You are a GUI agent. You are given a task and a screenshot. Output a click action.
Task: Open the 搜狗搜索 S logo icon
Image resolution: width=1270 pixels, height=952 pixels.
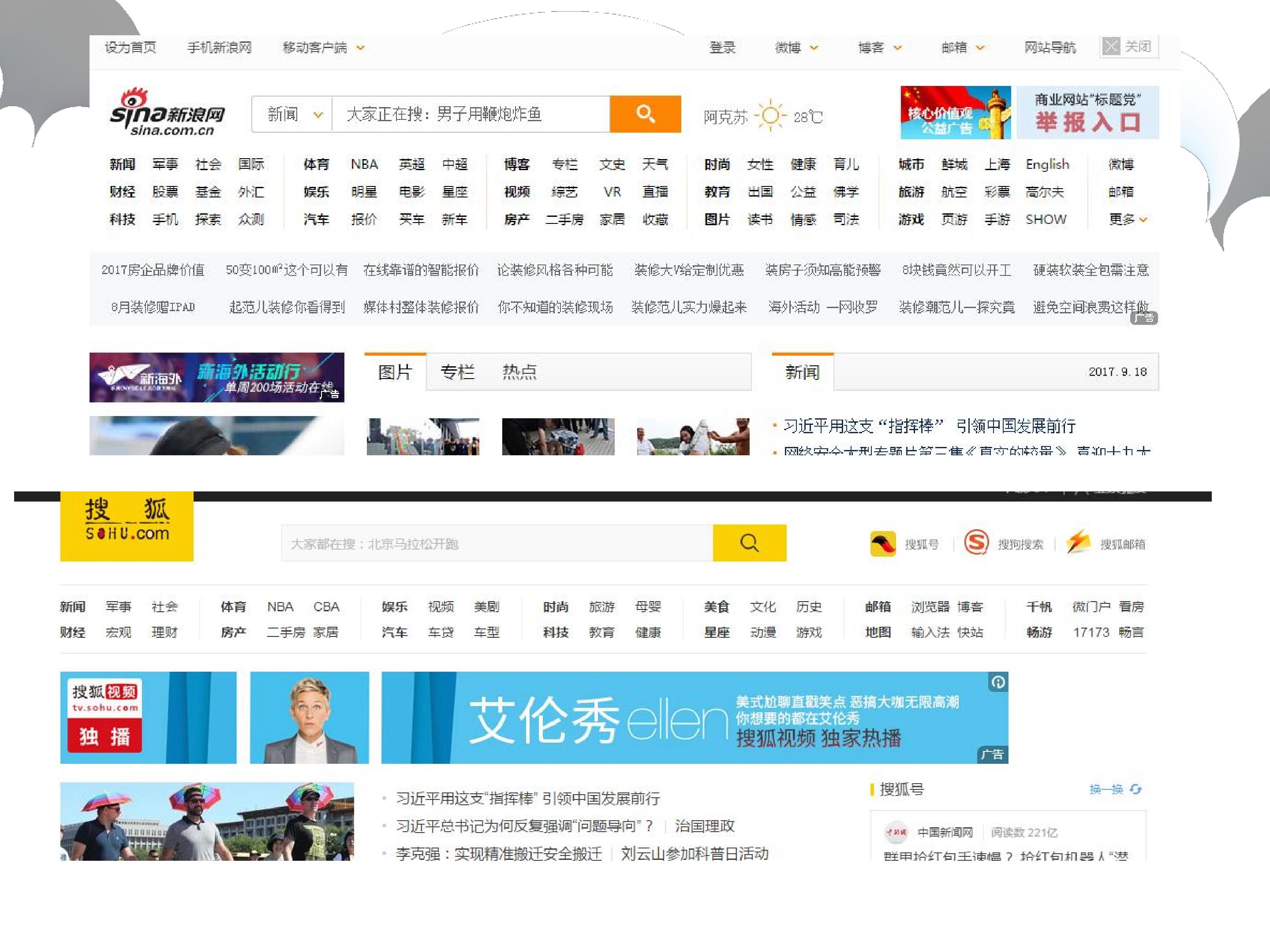(976, 542)
